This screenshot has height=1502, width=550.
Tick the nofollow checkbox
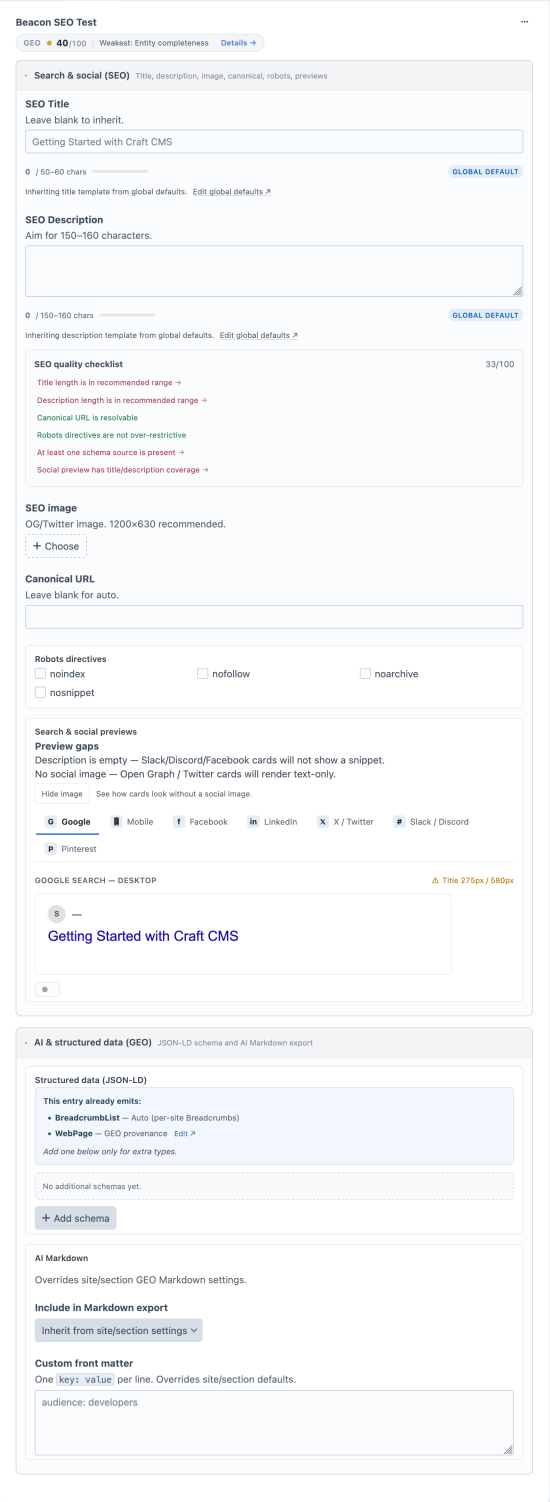(203, 674)
